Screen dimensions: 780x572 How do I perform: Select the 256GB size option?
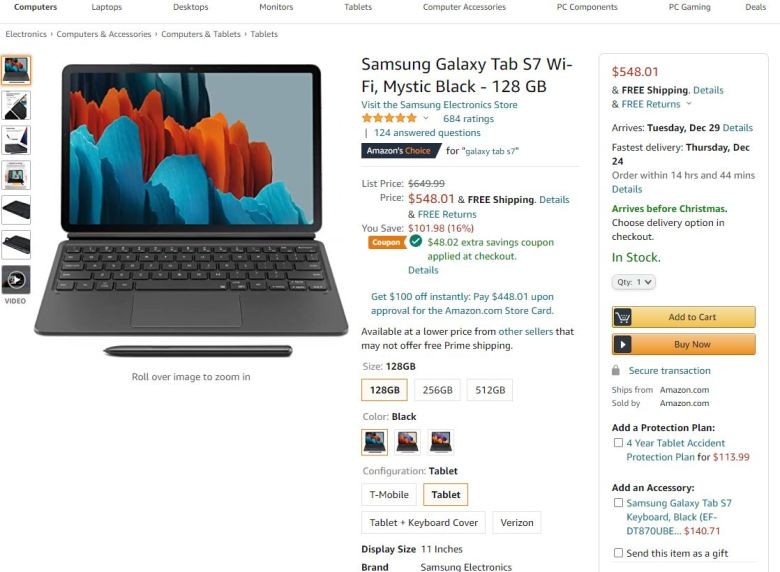438,390
